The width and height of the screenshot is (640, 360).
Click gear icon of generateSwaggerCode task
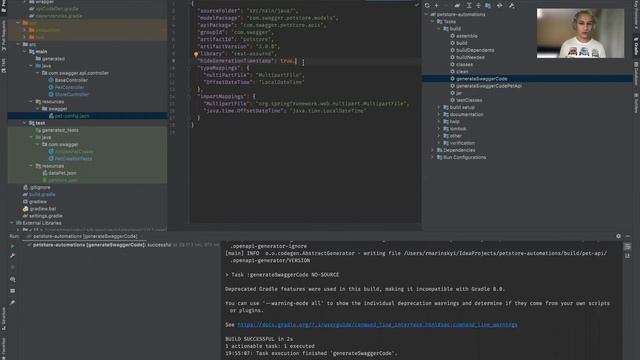452,79
